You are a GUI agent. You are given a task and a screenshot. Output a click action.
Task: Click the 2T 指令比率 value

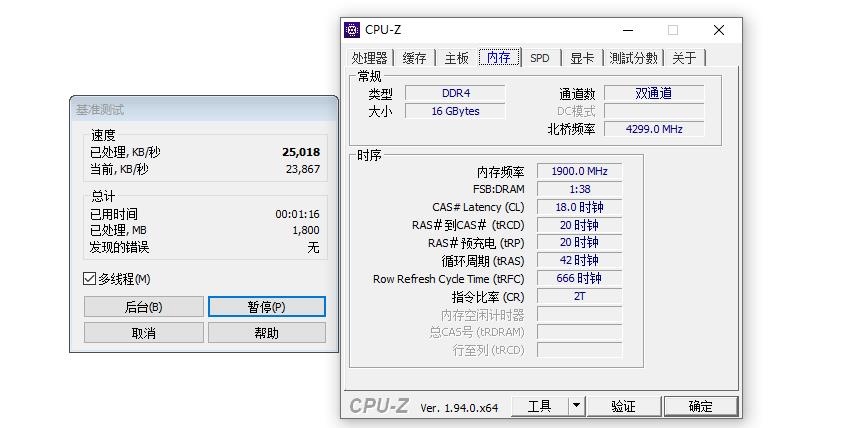(579, 296)
